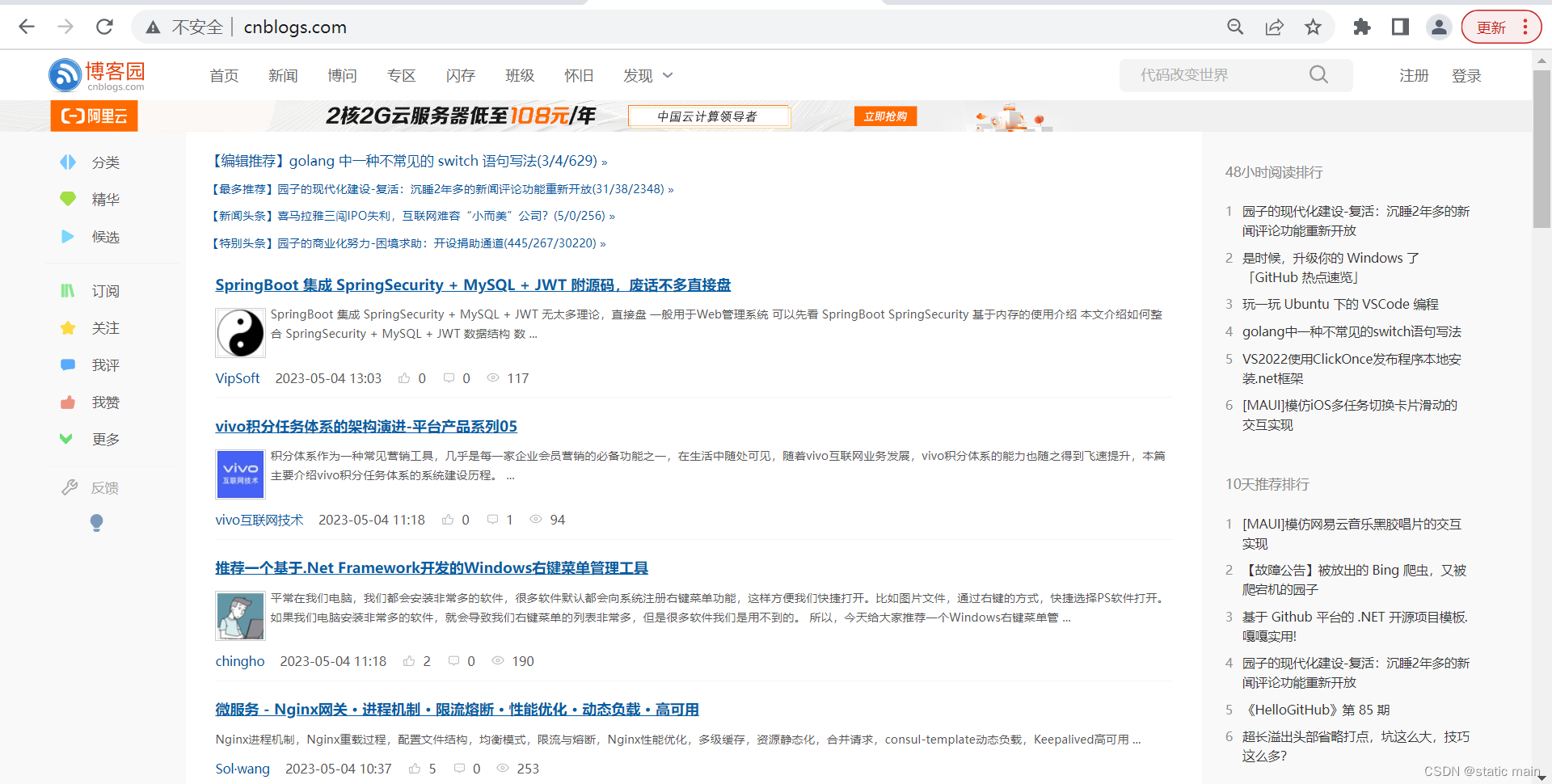
Task: Click chingho's avatar thumbnail
Action: point(240,616)
